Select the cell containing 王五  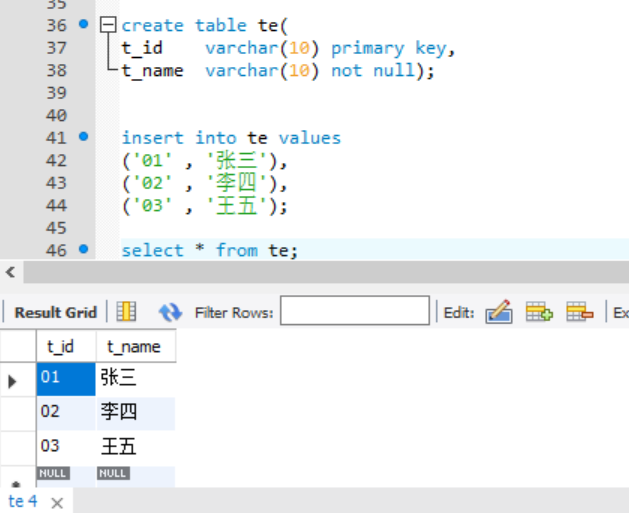pyautogui.click(x=136, y=448)
